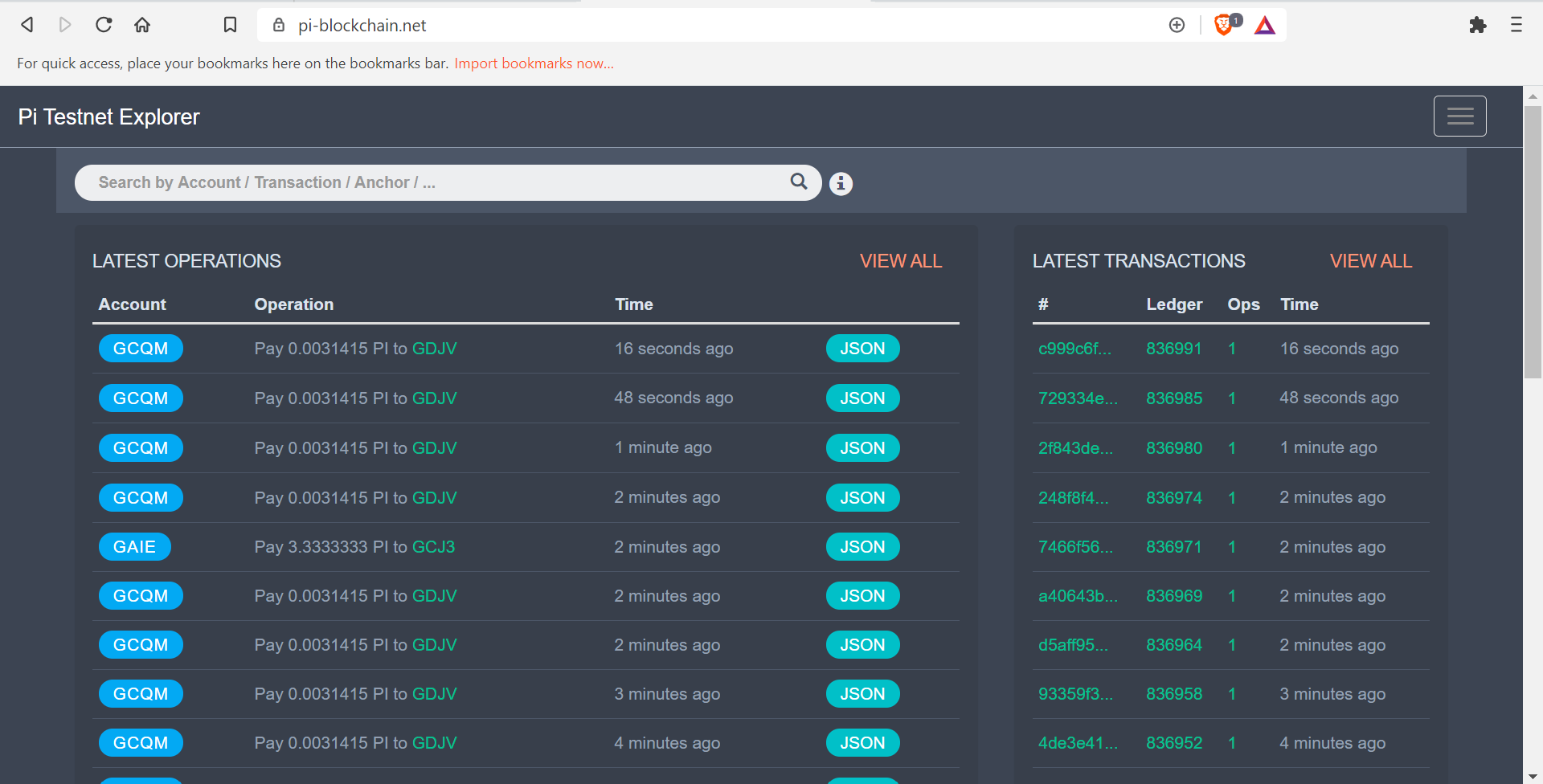Open ledger 836985
Viewport: 1543px width, 784px height.
pyautogui.click(x=1173, y=398)
